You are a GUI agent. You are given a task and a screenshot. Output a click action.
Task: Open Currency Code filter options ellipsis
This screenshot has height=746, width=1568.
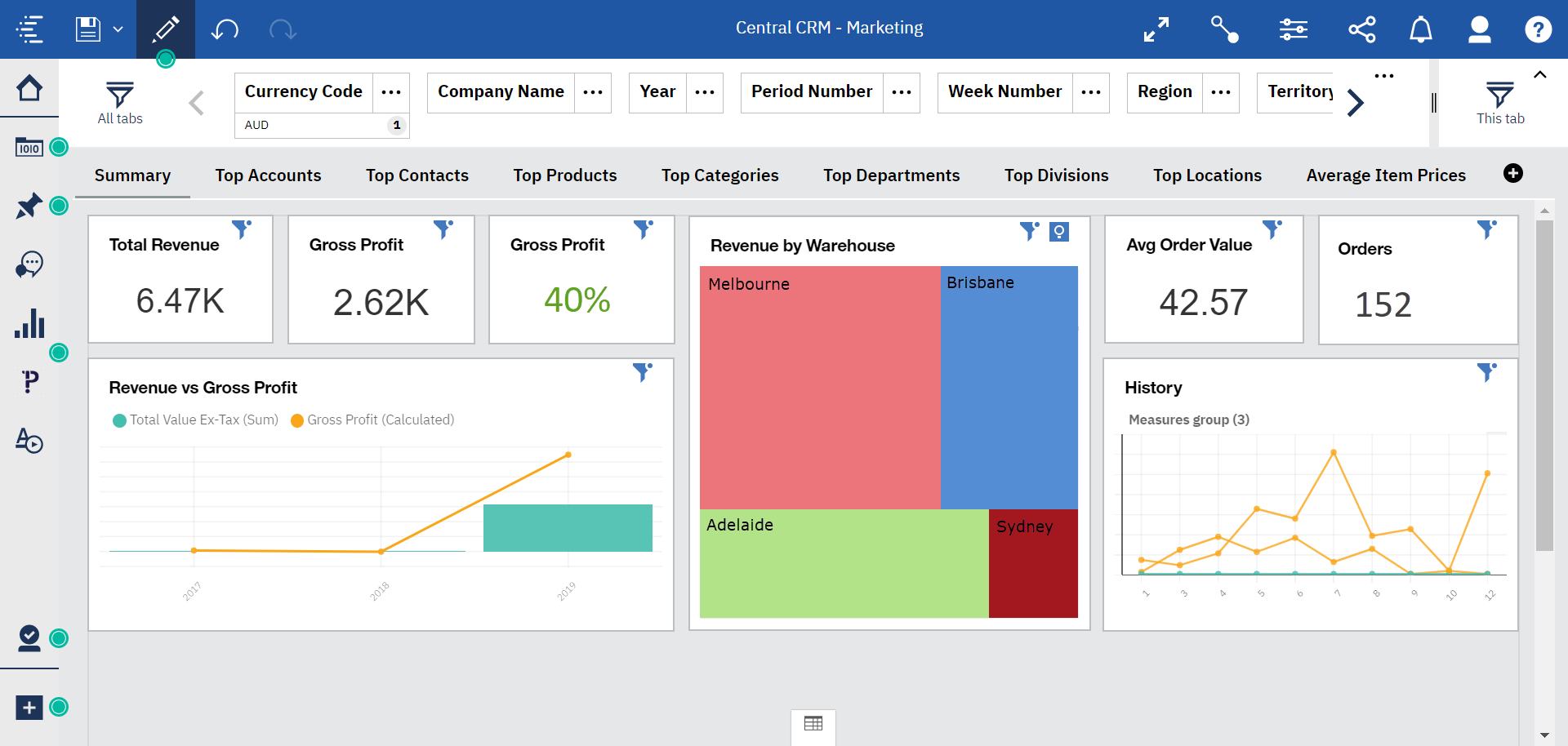pos(391,92)
